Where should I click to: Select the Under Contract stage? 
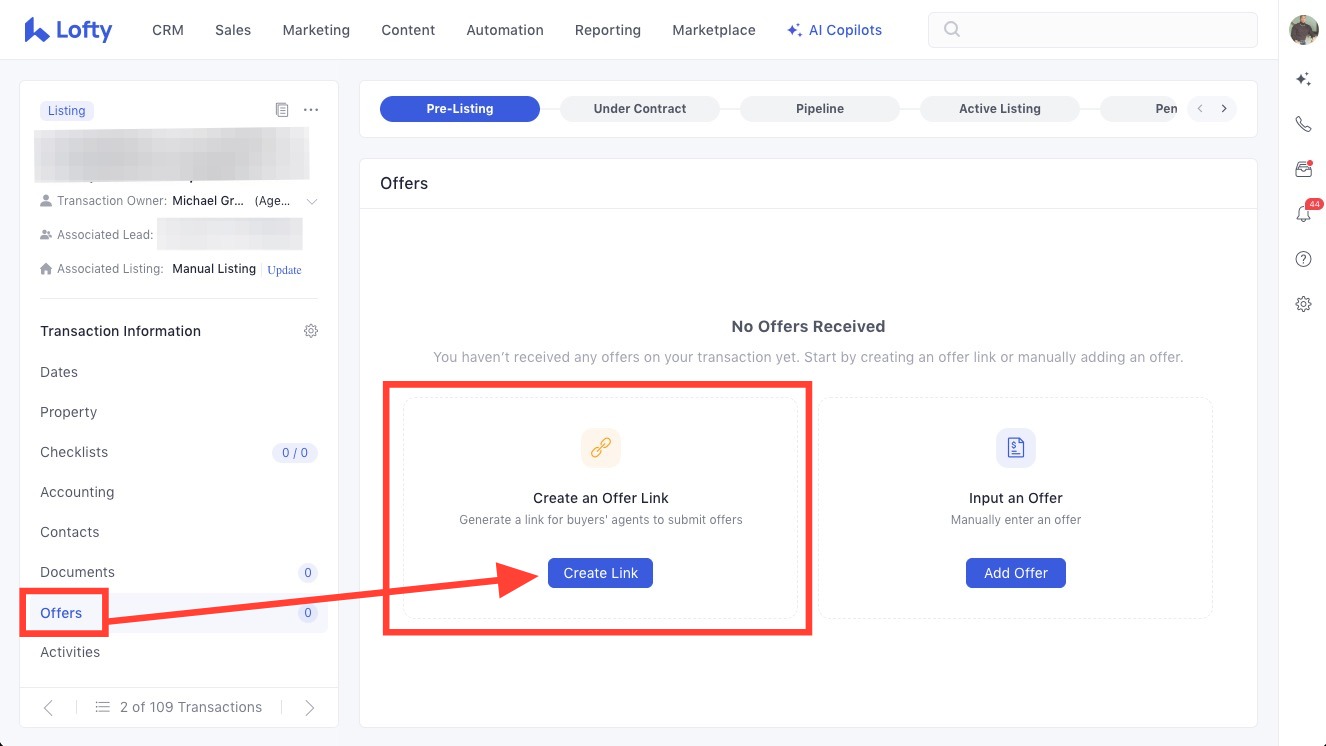coord(639,109)
